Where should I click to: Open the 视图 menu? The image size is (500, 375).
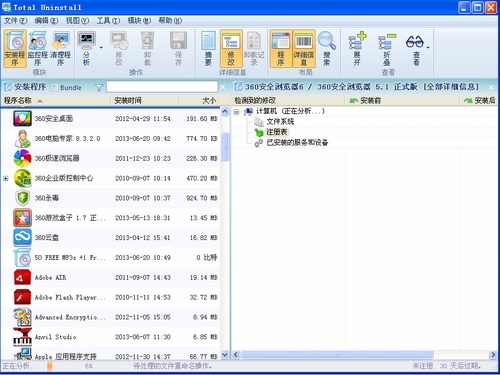pos(77,21)
